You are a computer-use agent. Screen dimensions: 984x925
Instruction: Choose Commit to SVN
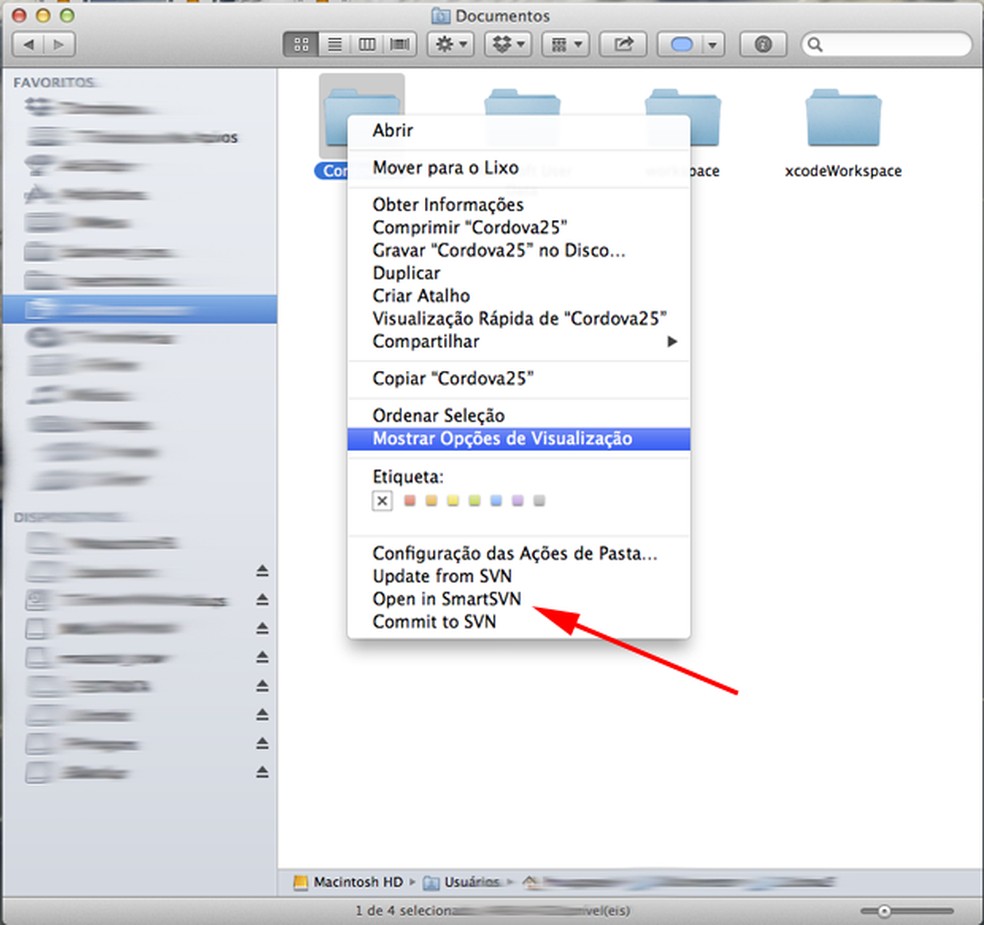point(519,622)
